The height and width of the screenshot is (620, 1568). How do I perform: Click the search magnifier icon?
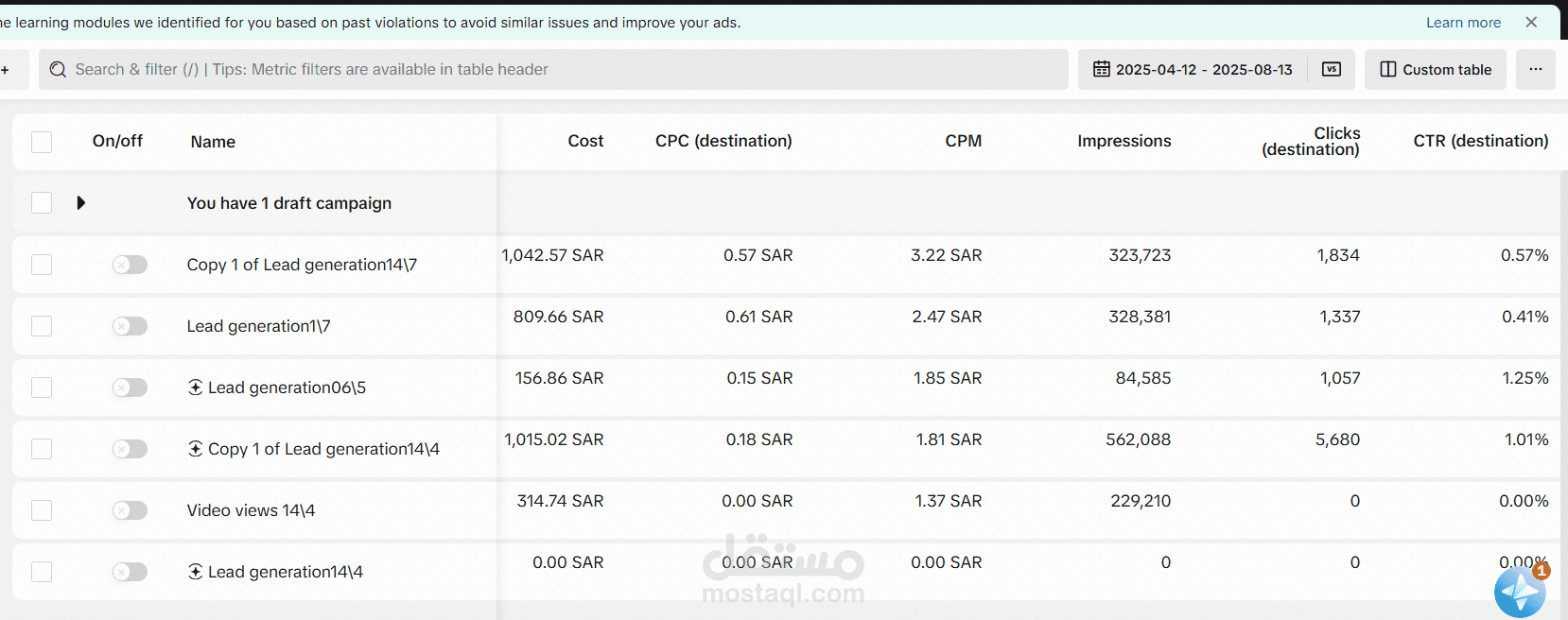58,70
